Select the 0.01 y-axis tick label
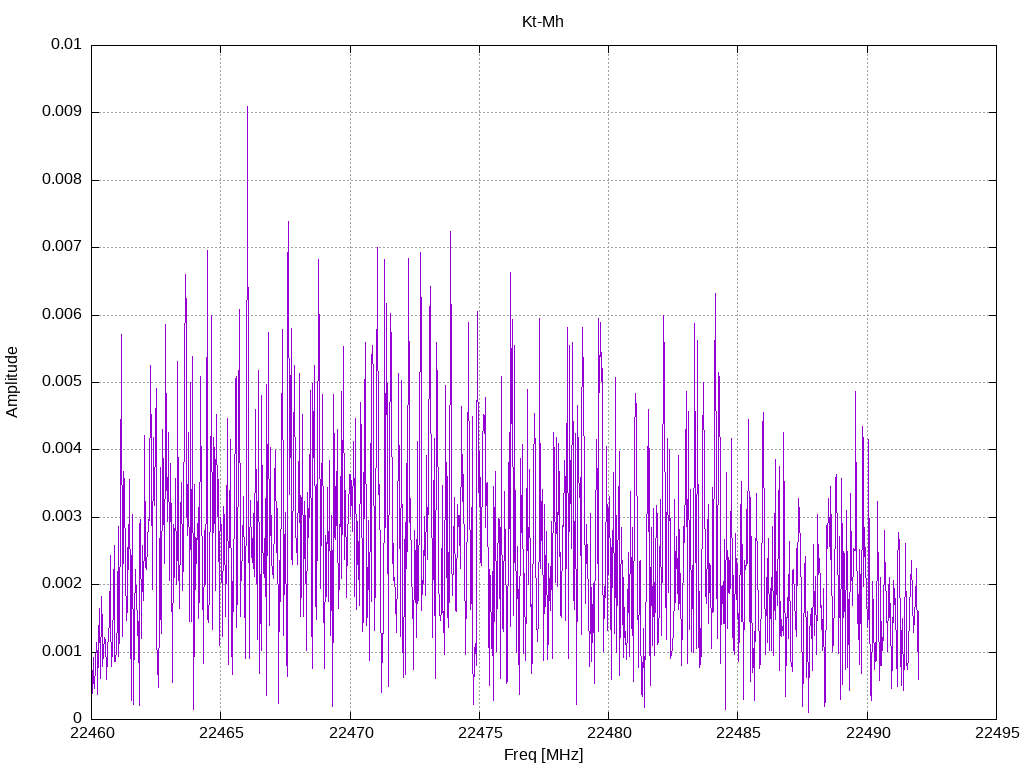This screenshot has width=1024, height=768. coord(66,45)
